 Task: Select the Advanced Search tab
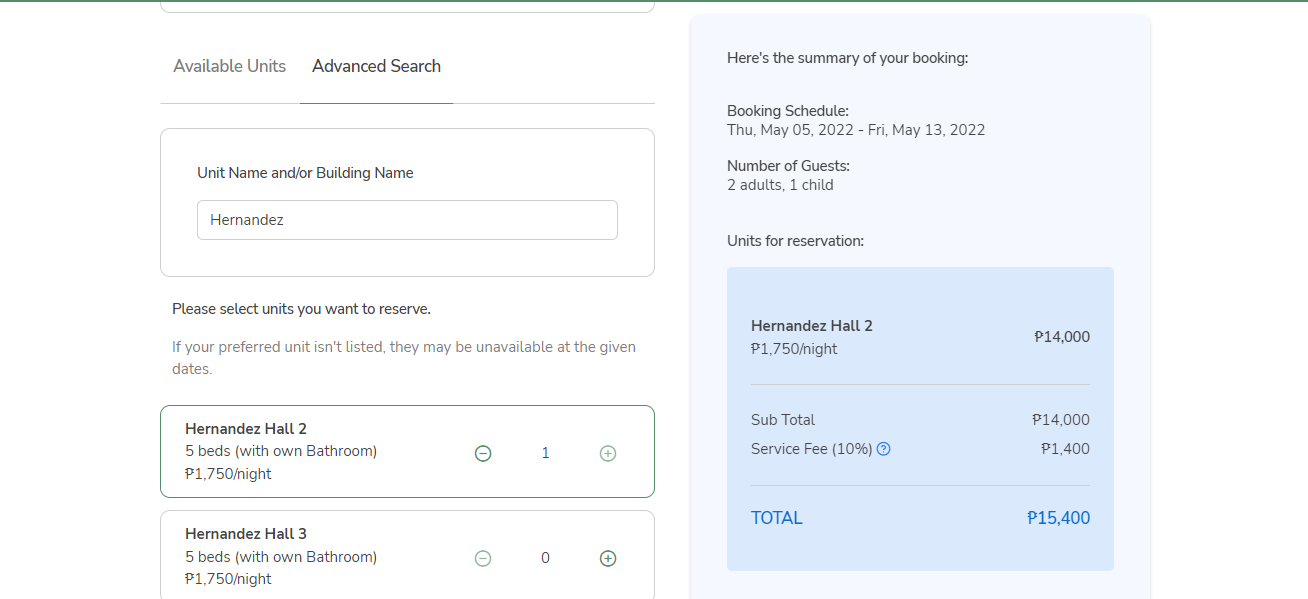tap(376, 66)
